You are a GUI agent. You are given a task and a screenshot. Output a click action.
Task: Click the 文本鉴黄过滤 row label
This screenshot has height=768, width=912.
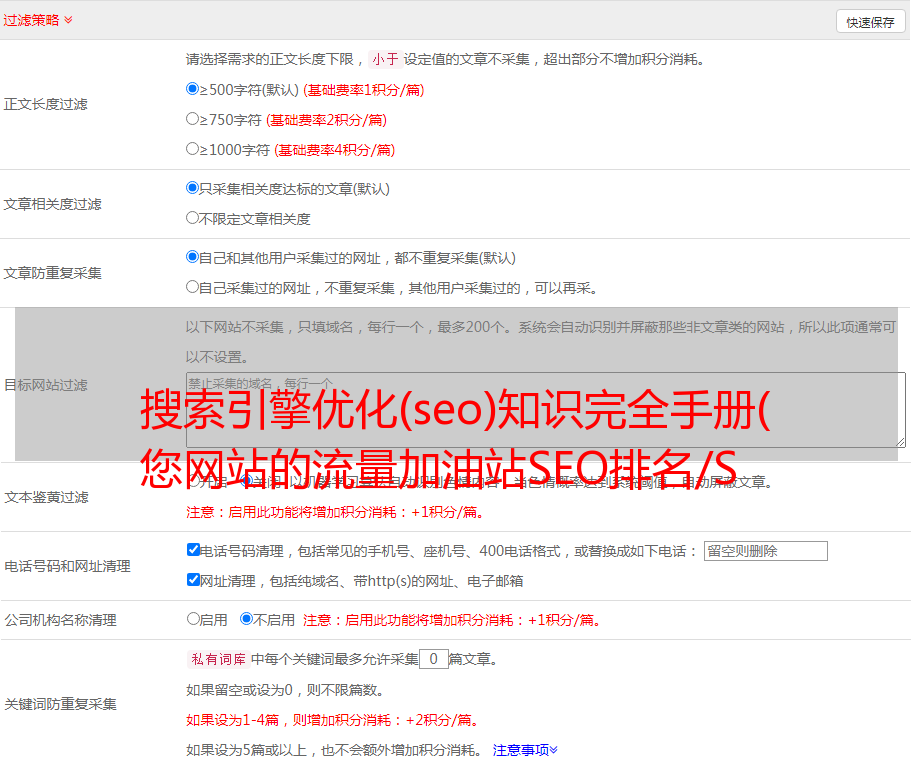tap(47, 497)
